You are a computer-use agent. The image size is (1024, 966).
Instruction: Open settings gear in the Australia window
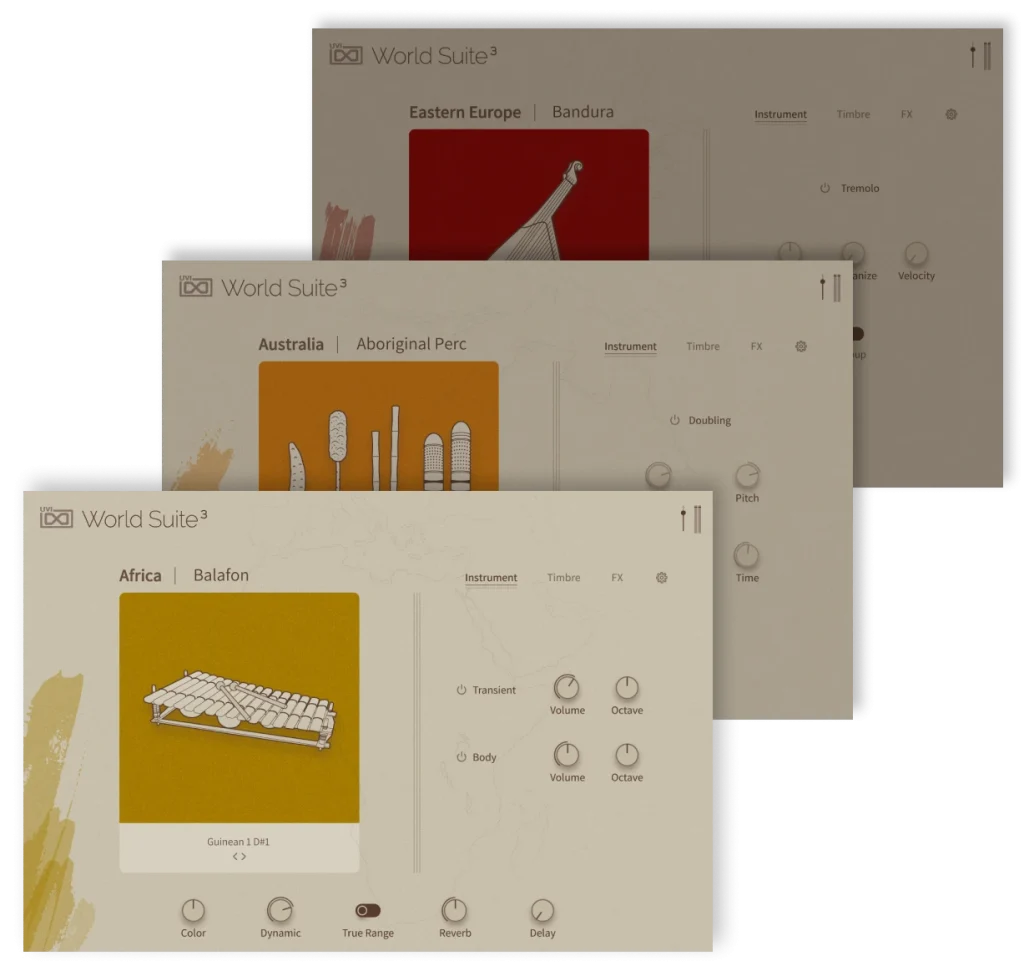click(x=801, y=347)
